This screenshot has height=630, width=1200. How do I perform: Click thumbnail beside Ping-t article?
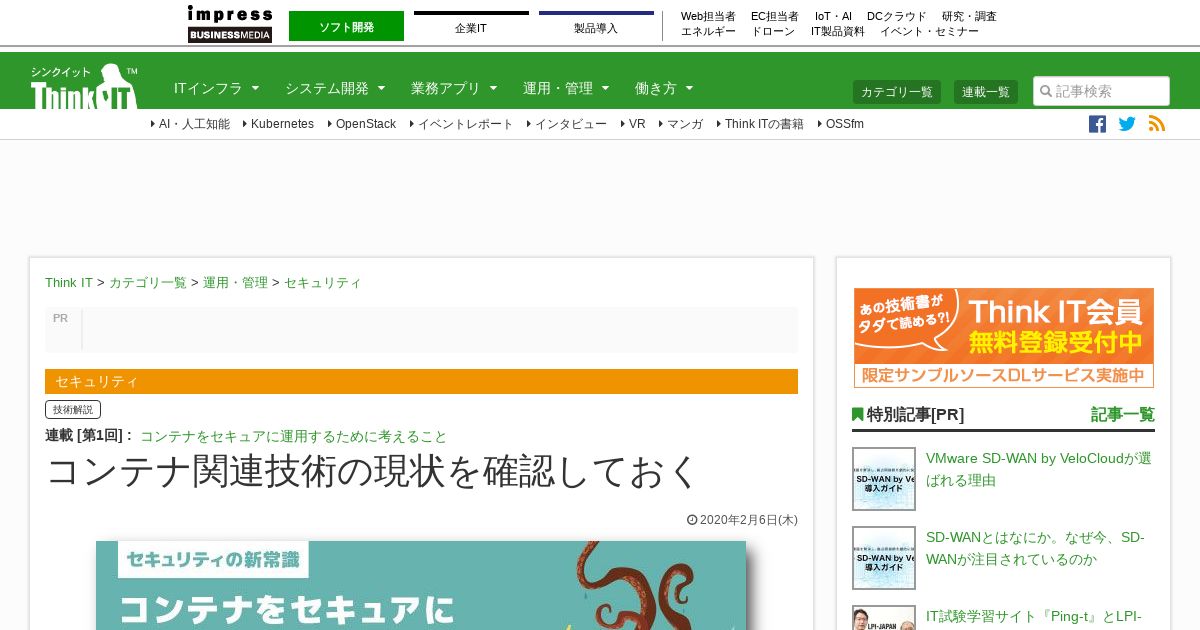(884, 618)
